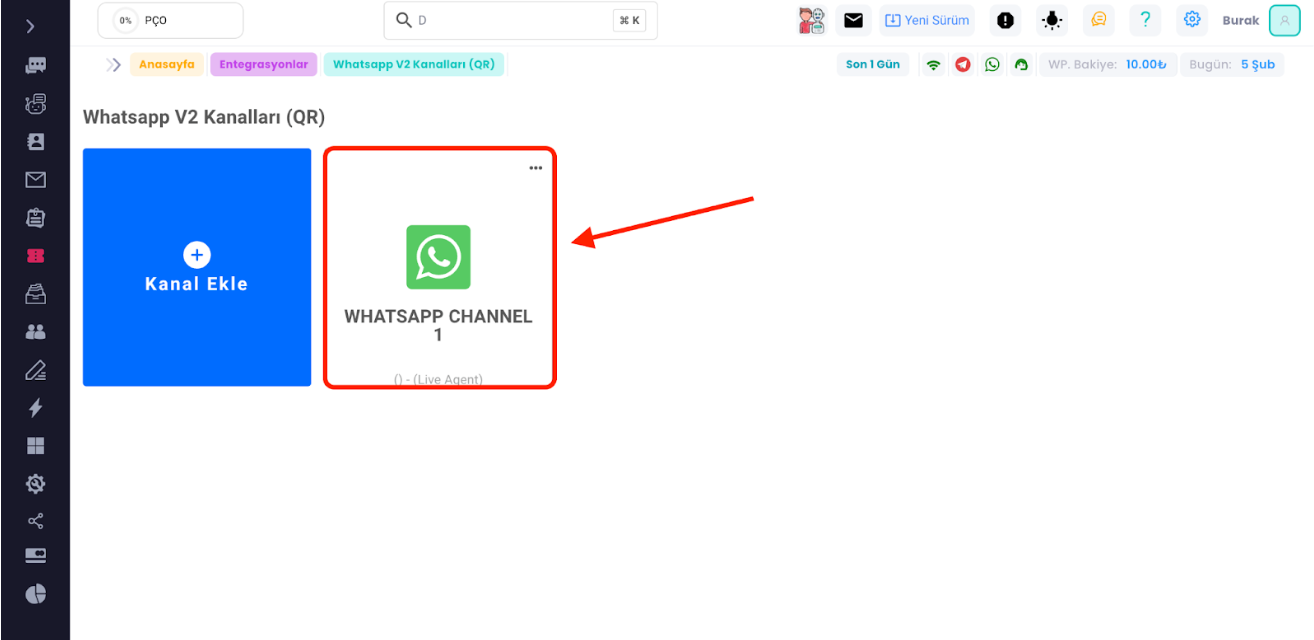1314x640 pixels.
Task: Click the WhatsApp logo on the channel card
Action: coord(438,257)
